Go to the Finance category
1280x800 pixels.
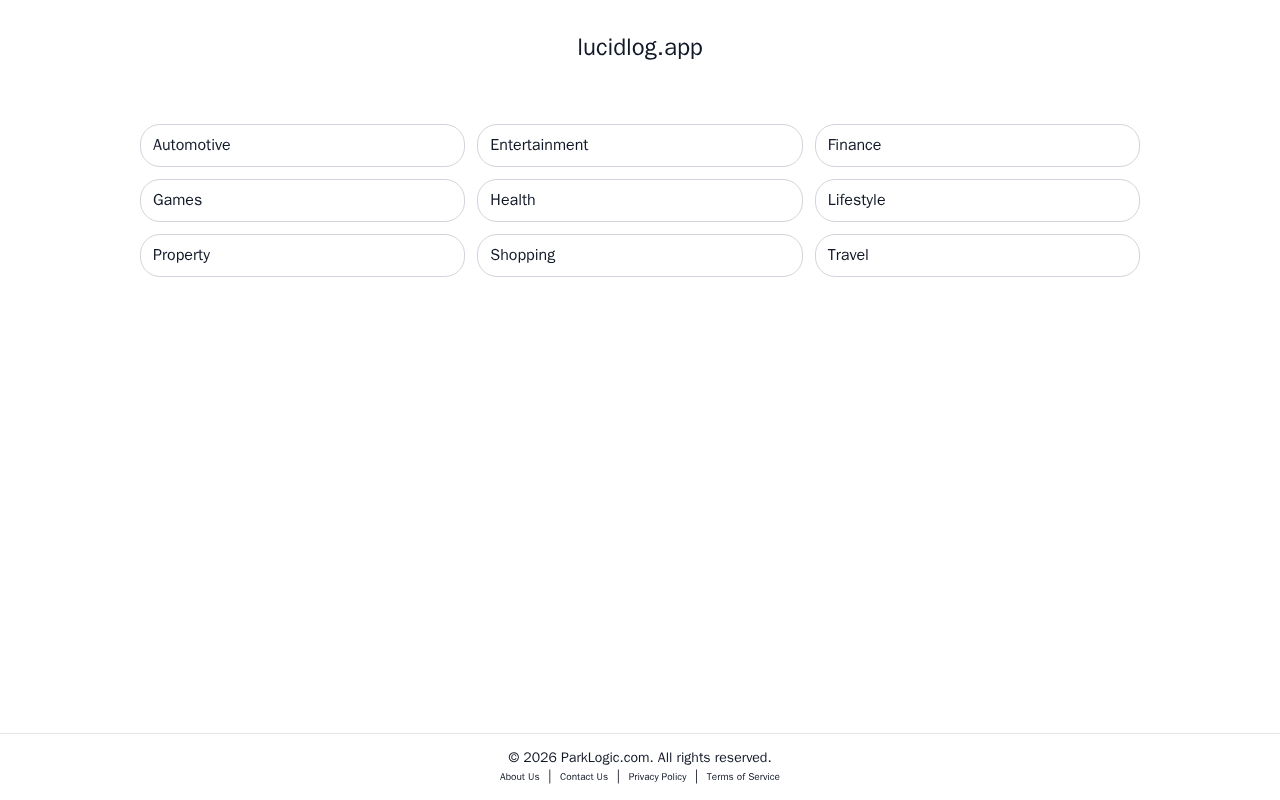pos(976,145)
